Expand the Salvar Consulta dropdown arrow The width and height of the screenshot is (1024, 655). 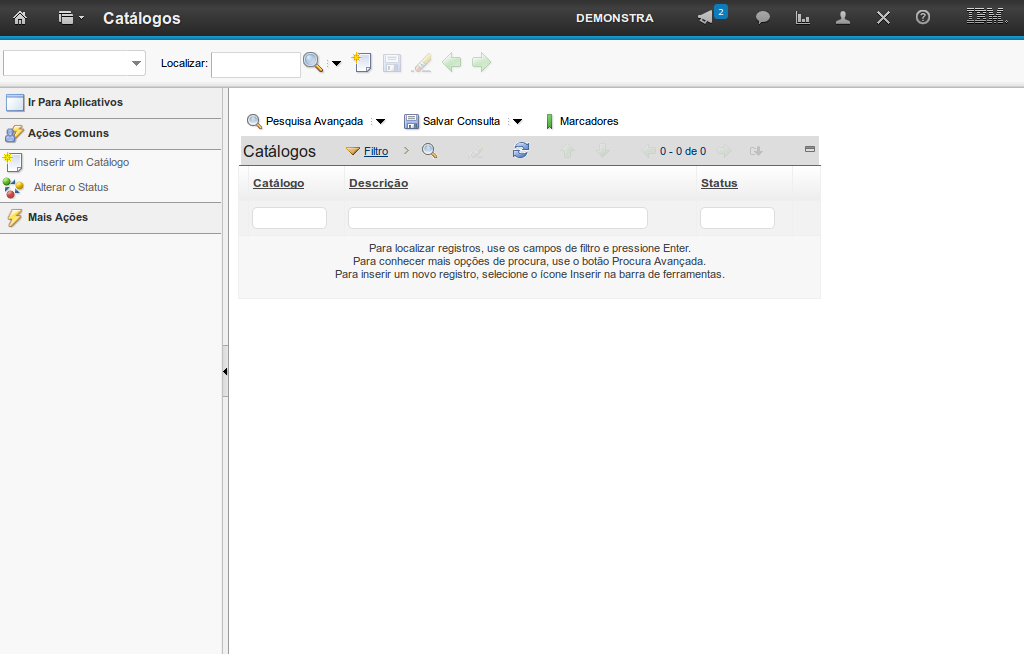tap(517, 122)
